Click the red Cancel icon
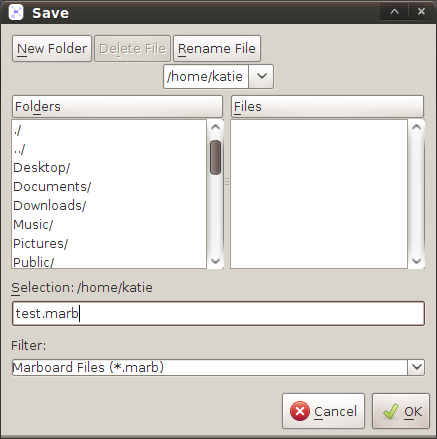The height and width of the screenshot is (439, 437). [x=300, y=411]
